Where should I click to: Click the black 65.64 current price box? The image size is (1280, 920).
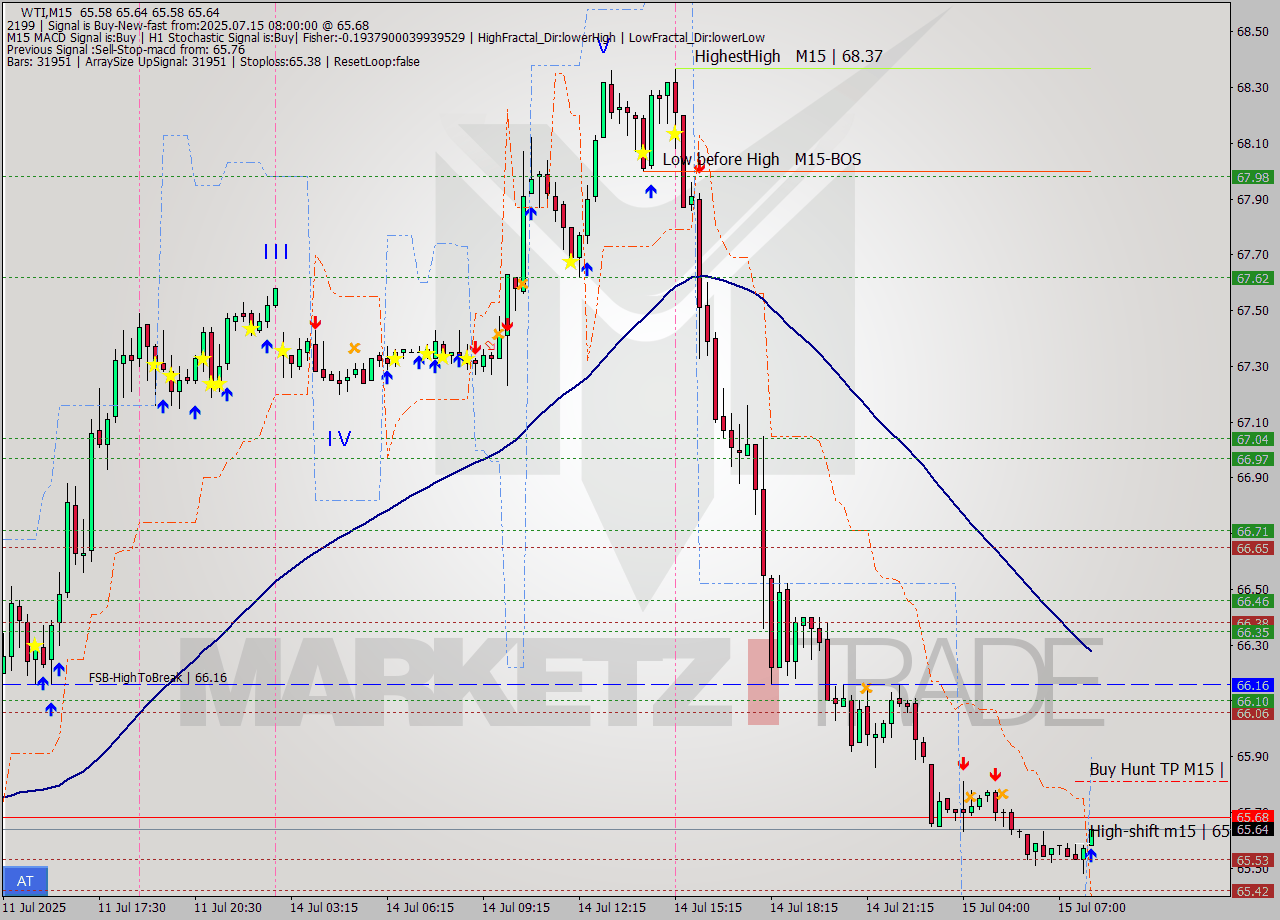coord(1252,830)
